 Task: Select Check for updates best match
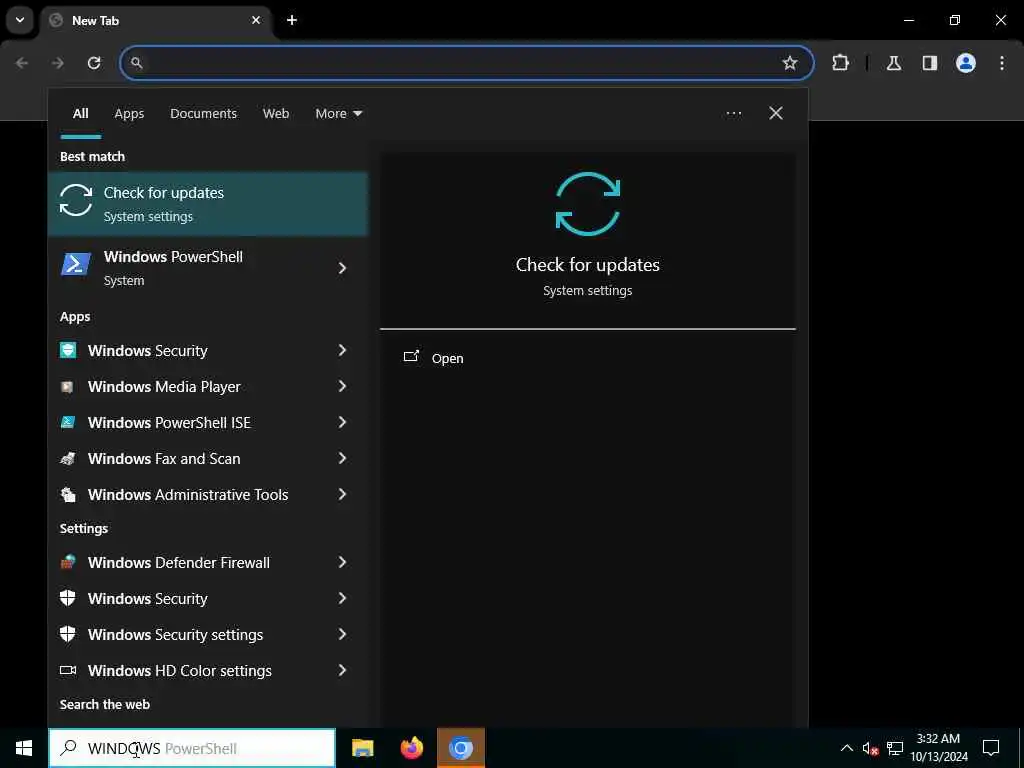click(208, 204)
